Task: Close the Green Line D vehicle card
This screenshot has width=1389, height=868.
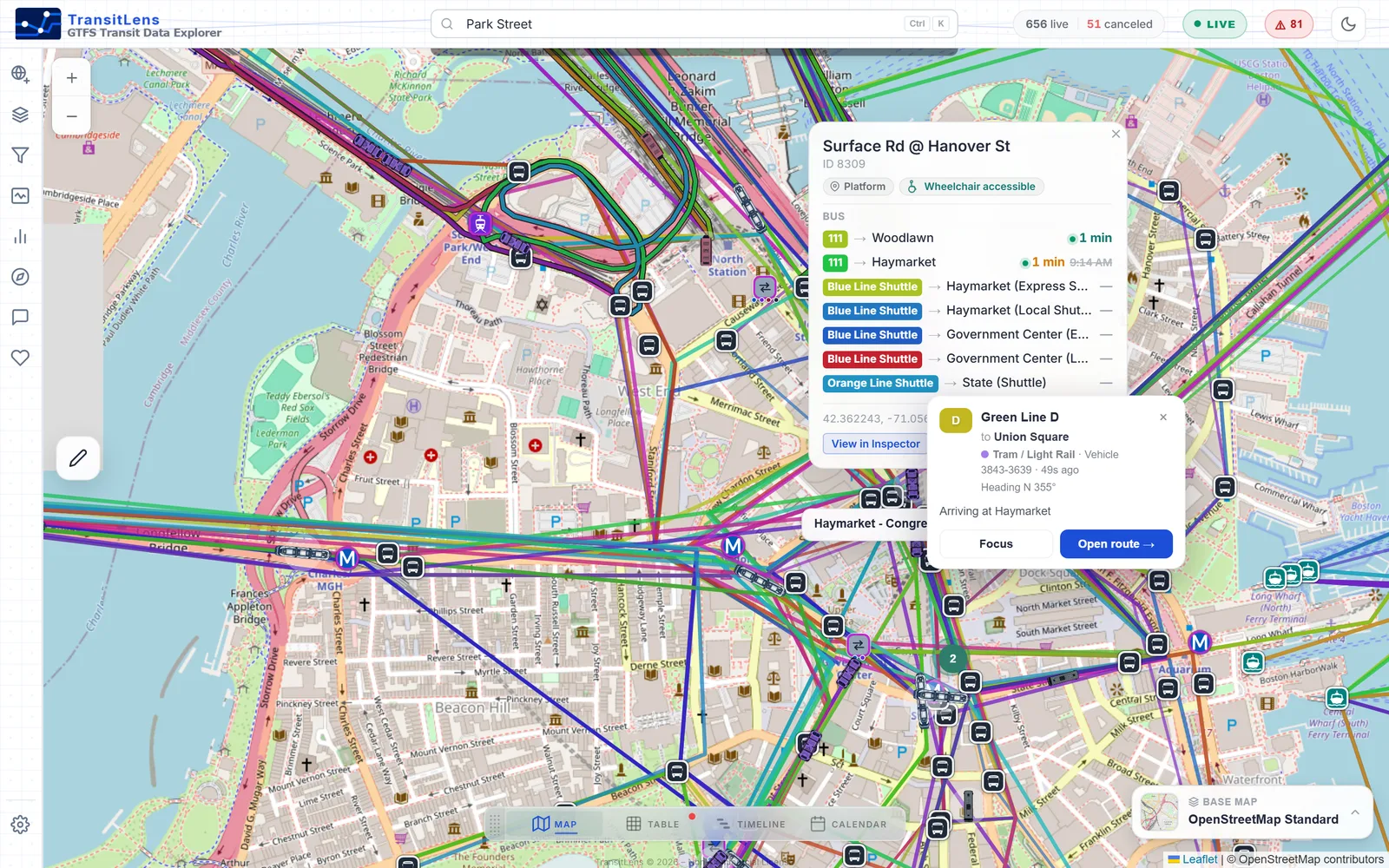Action: (x=1163, y=418)
